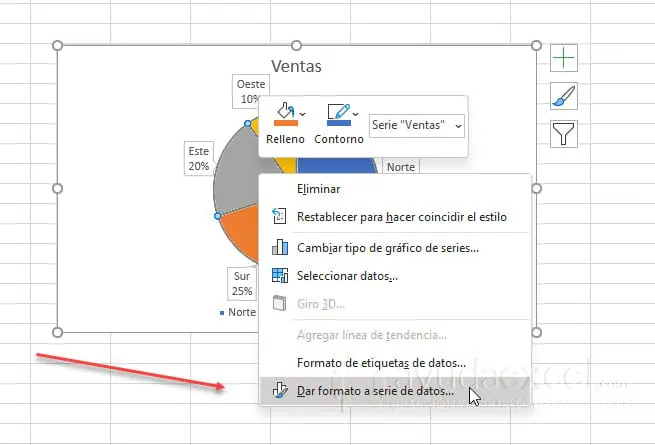Click the Contorno pencil outline icon
The image size is (655, 445).
point(338,111)
